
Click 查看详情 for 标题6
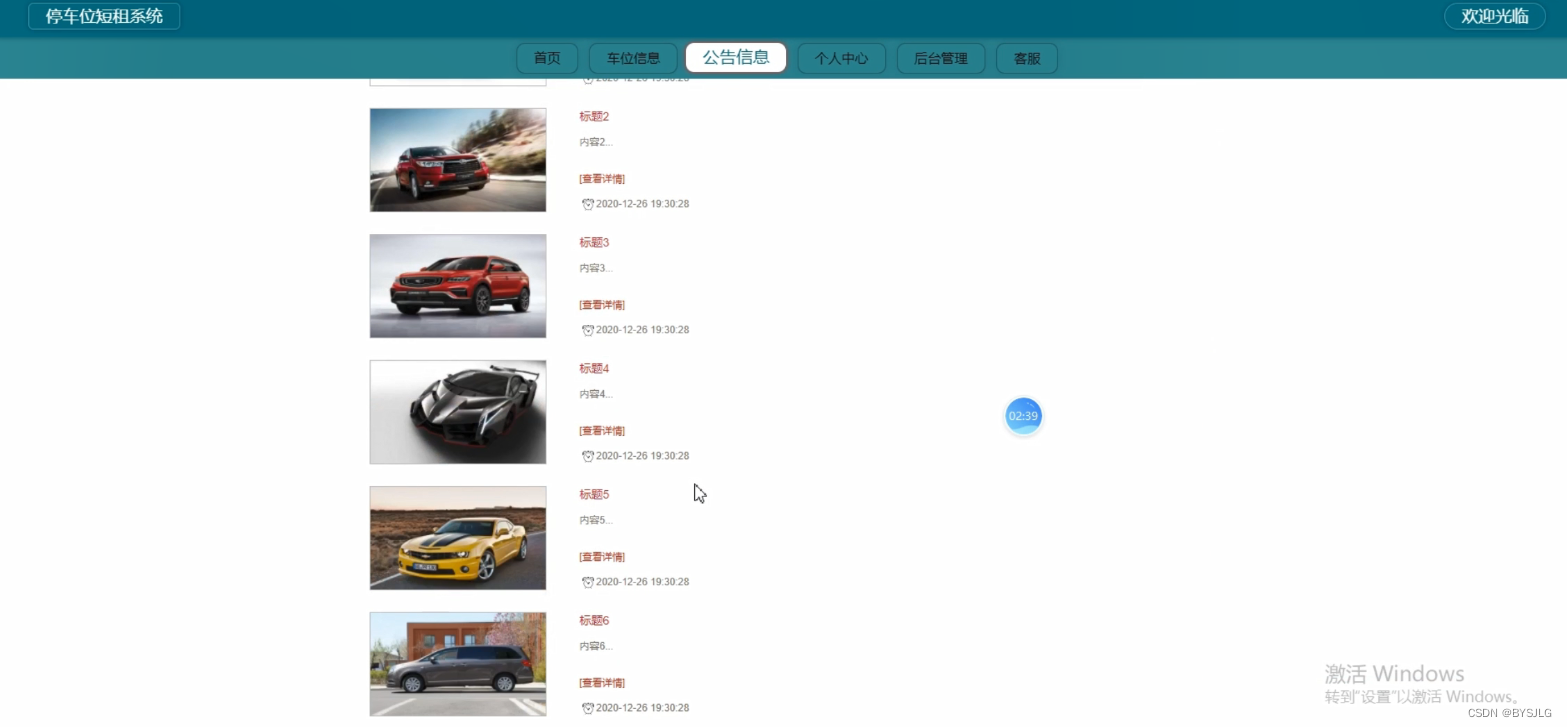coord(602,683)
